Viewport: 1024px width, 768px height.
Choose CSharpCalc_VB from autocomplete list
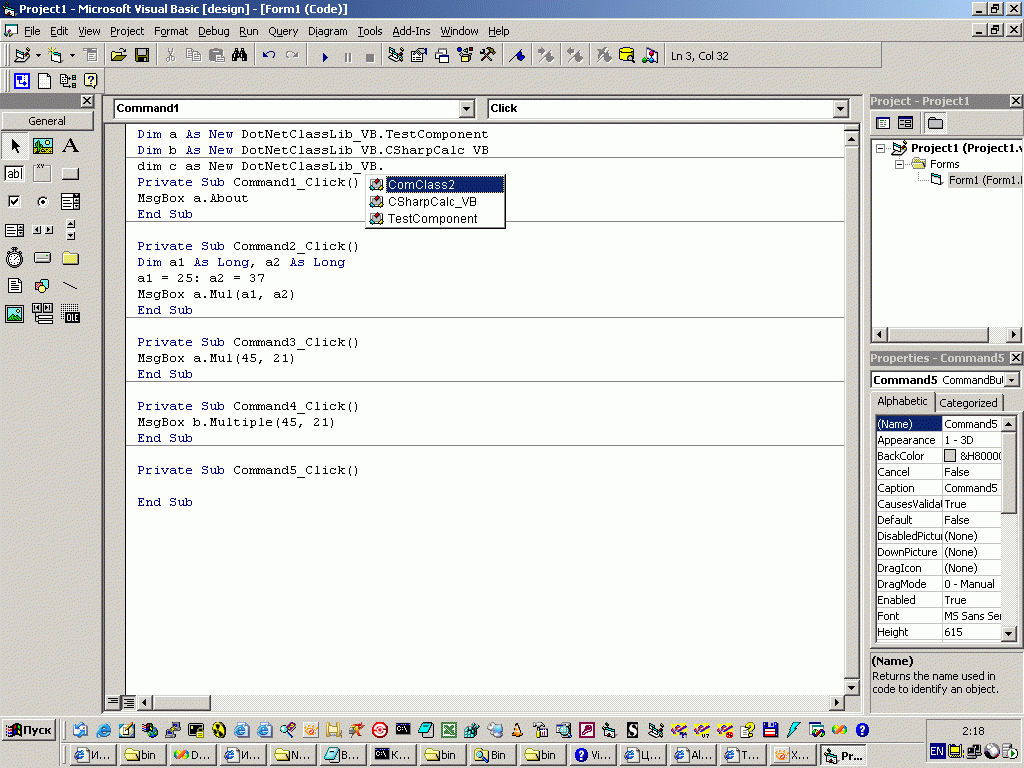click(432, 201)
